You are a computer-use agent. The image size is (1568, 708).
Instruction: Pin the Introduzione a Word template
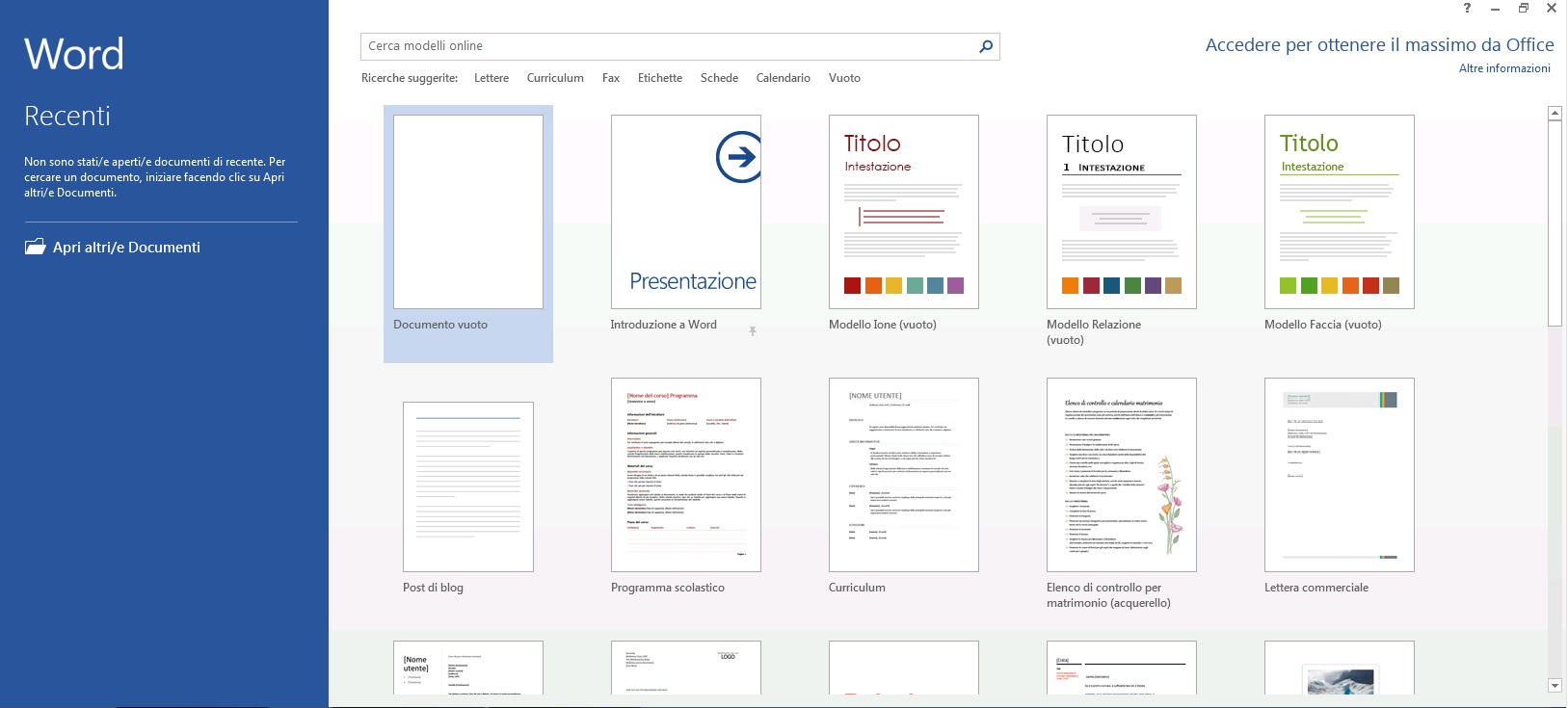pos(753,330)
